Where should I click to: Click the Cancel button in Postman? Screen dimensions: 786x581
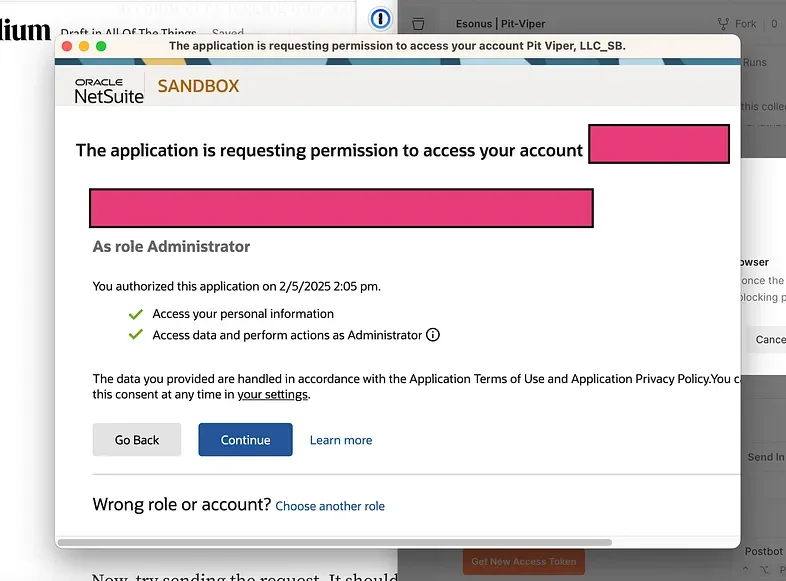768,339
